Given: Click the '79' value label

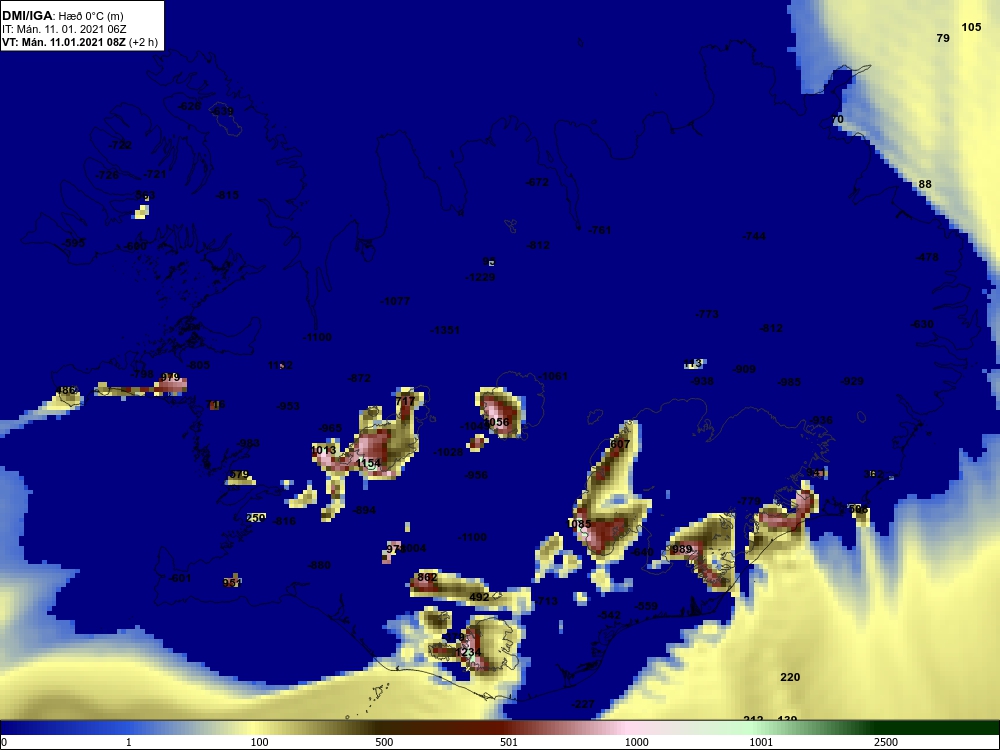Looking at the screenshot, I should [943, 38].
